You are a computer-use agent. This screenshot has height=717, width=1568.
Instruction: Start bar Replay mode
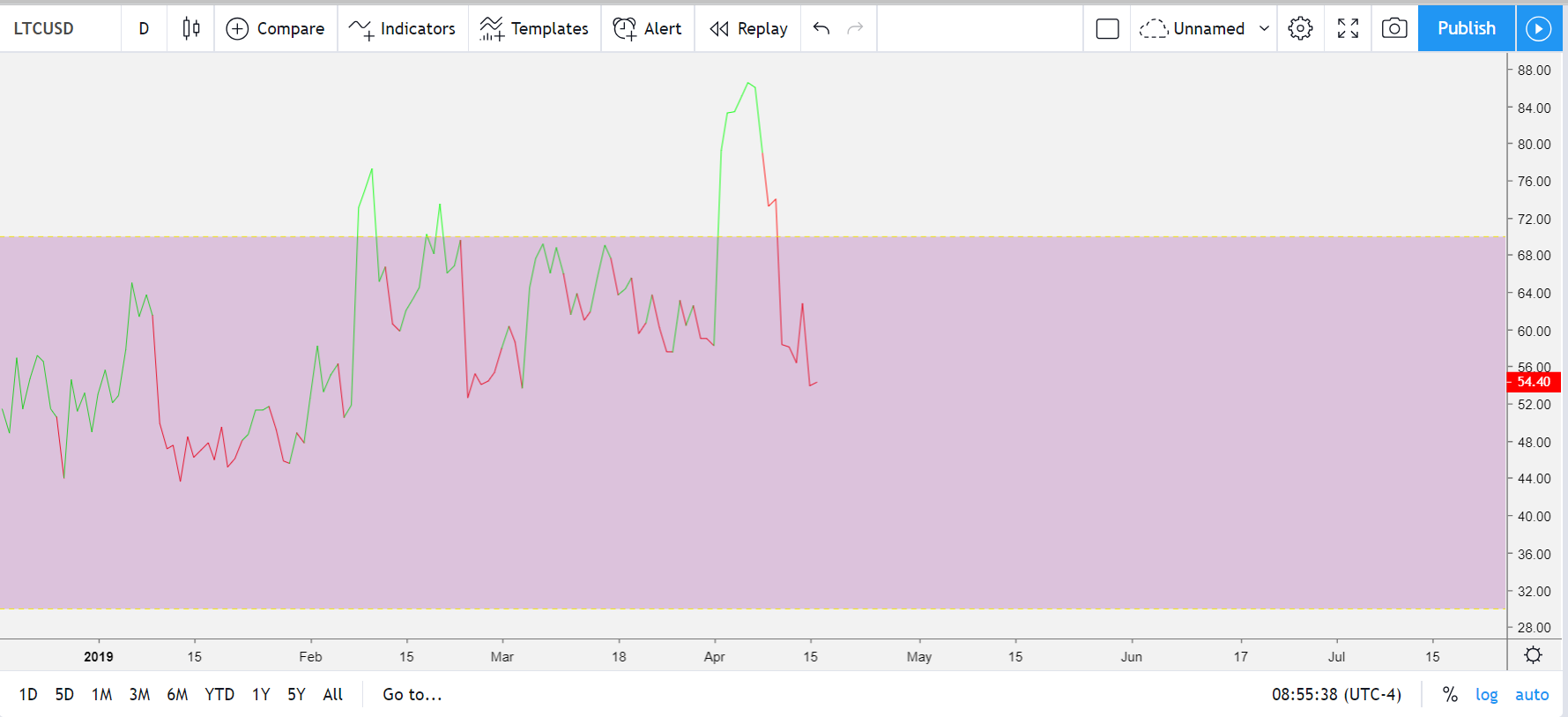point(748,28)
